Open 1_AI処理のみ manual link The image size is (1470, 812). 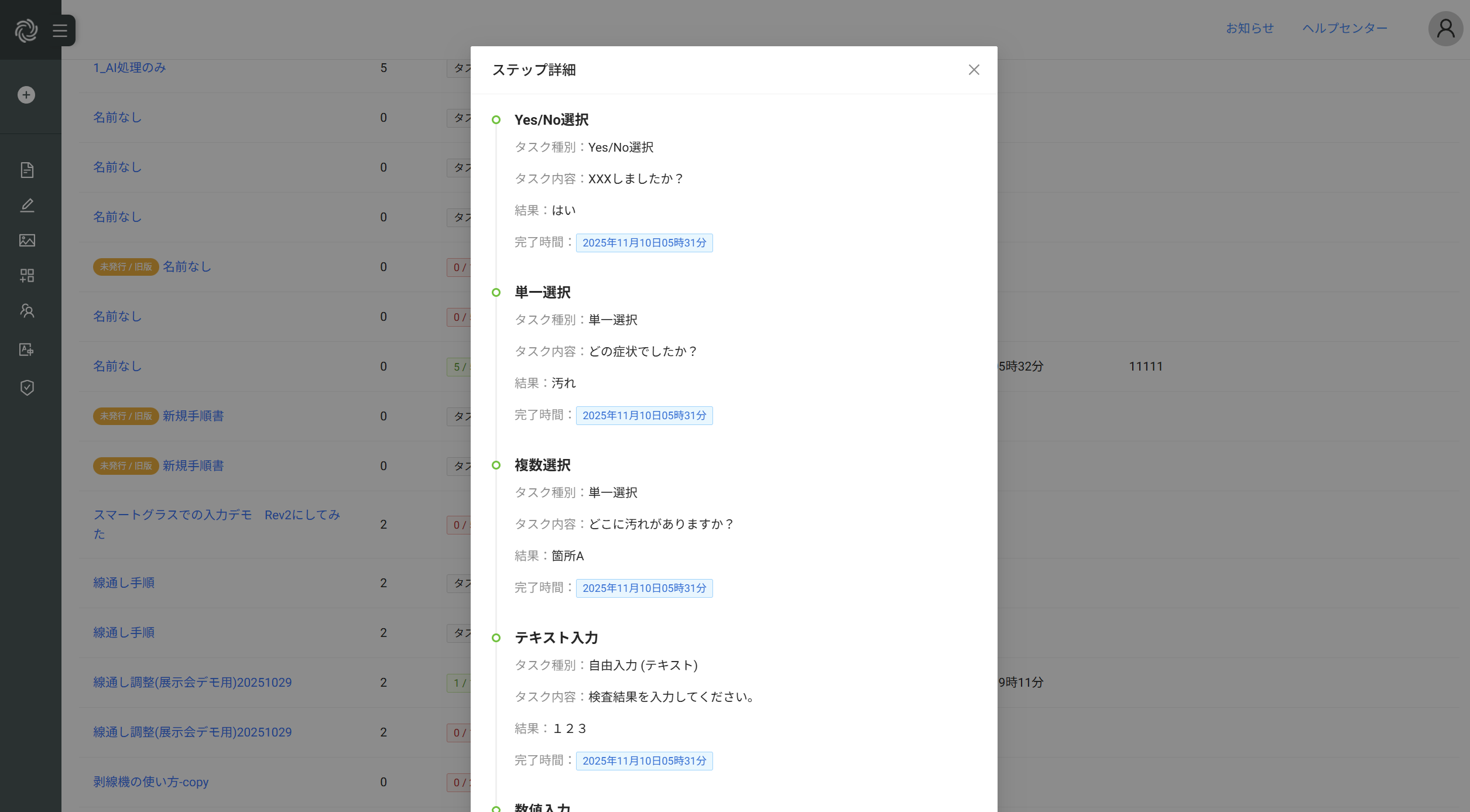pyautogui.click(x=129, y=67)
